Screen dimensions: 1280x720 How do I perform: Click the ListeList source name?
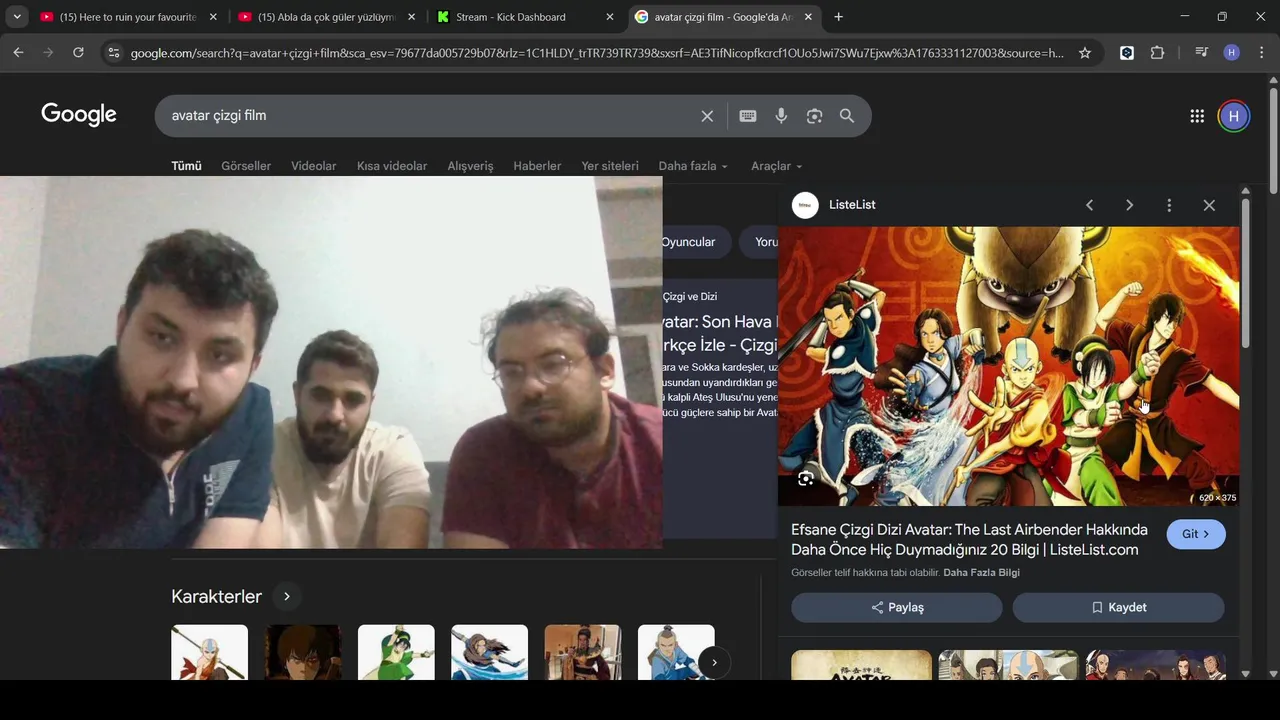click(x=852, y=205)
